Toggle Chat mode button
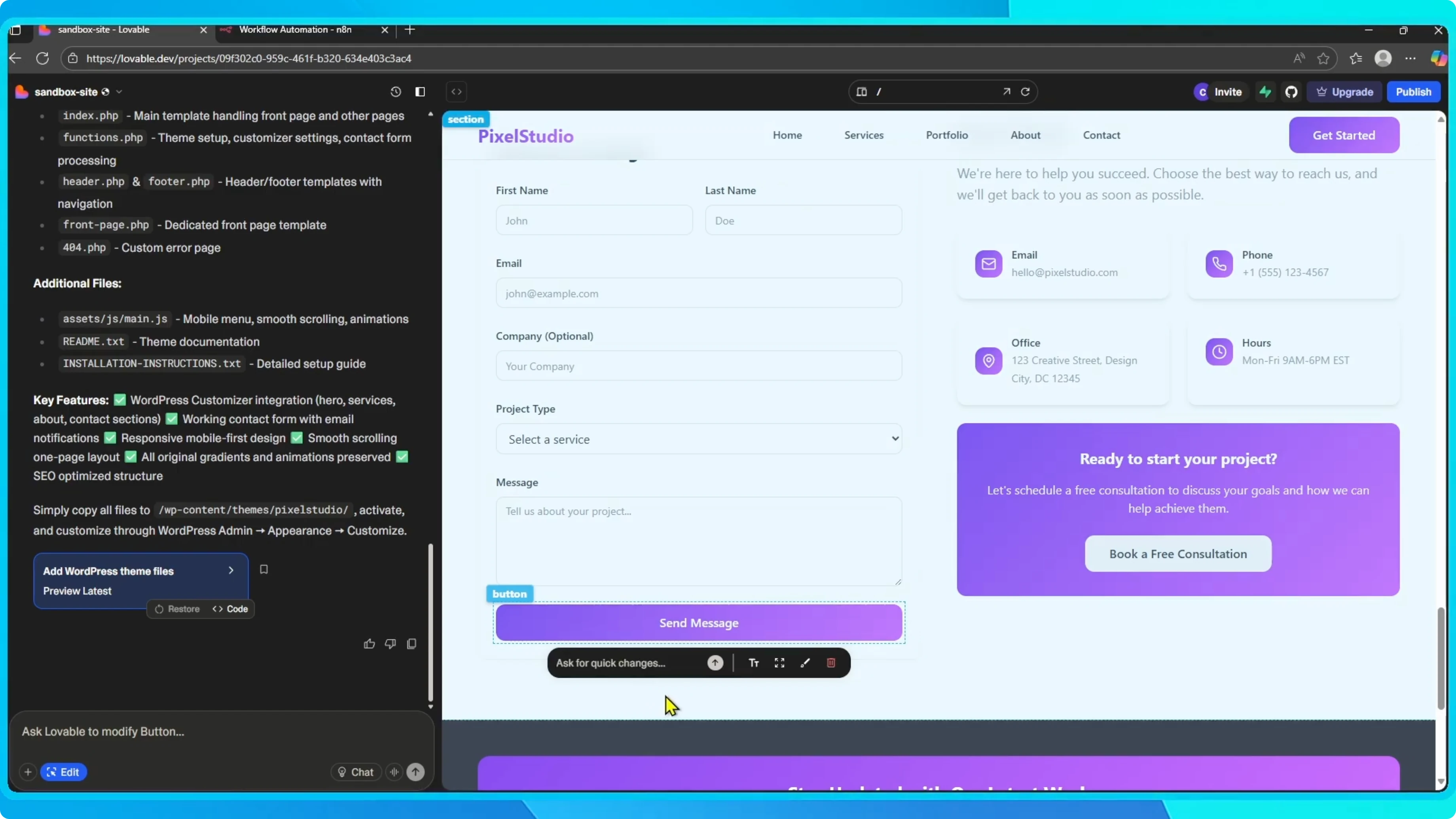Viewport: 1456px width, 819px height. (356, 772)
